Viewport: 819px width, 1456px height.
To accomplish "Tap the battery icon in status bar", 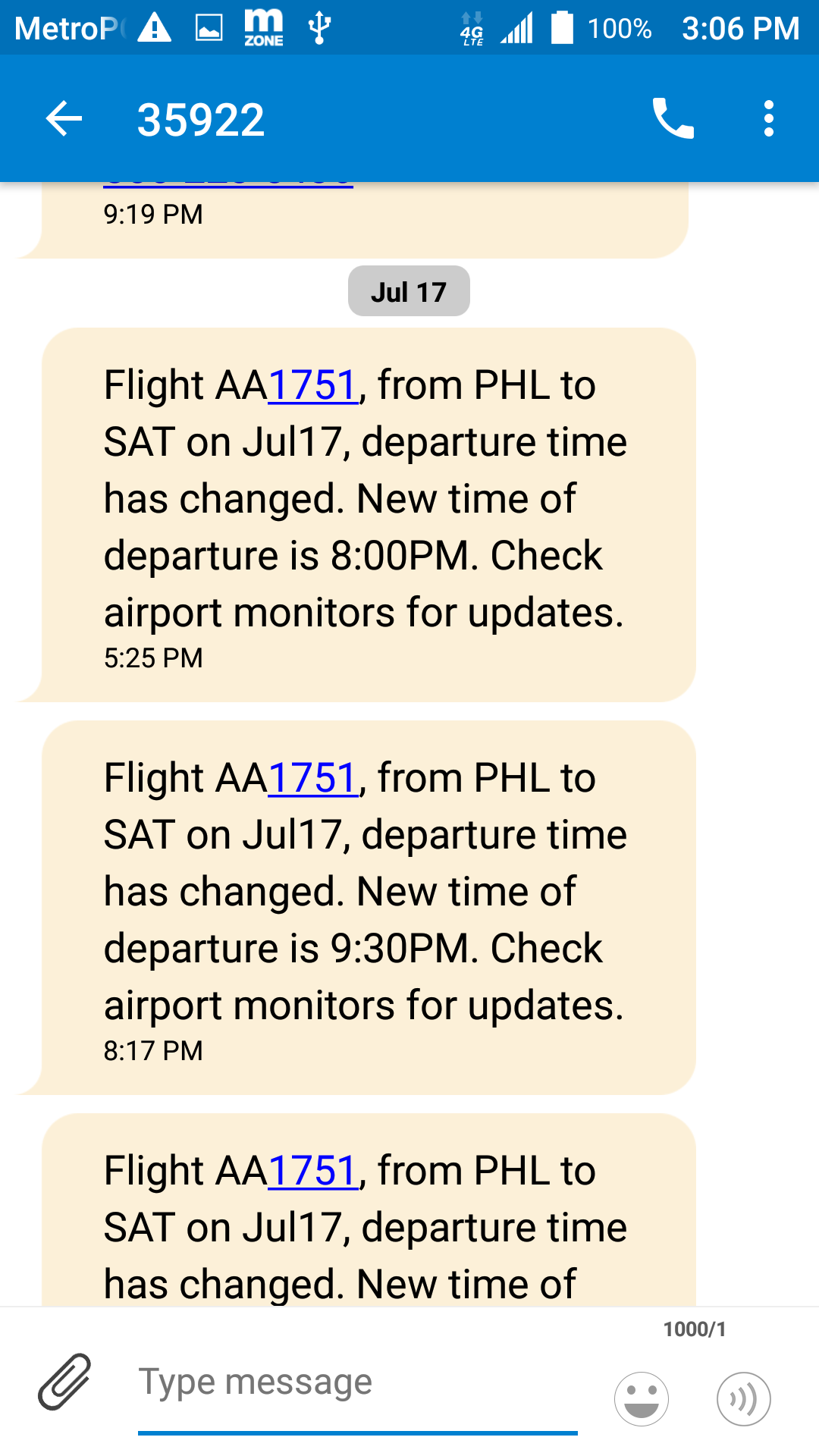I will click(562, 29).
